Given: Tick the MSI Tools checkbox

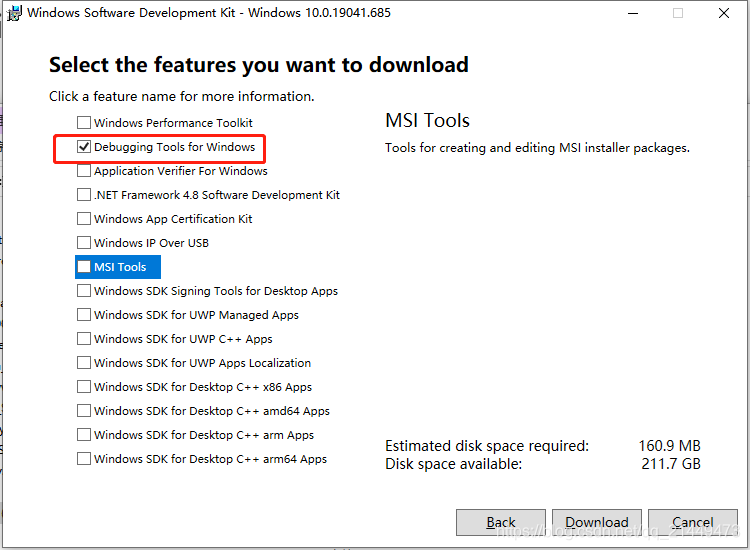Looking at the screenshot, I should [84, 266].
